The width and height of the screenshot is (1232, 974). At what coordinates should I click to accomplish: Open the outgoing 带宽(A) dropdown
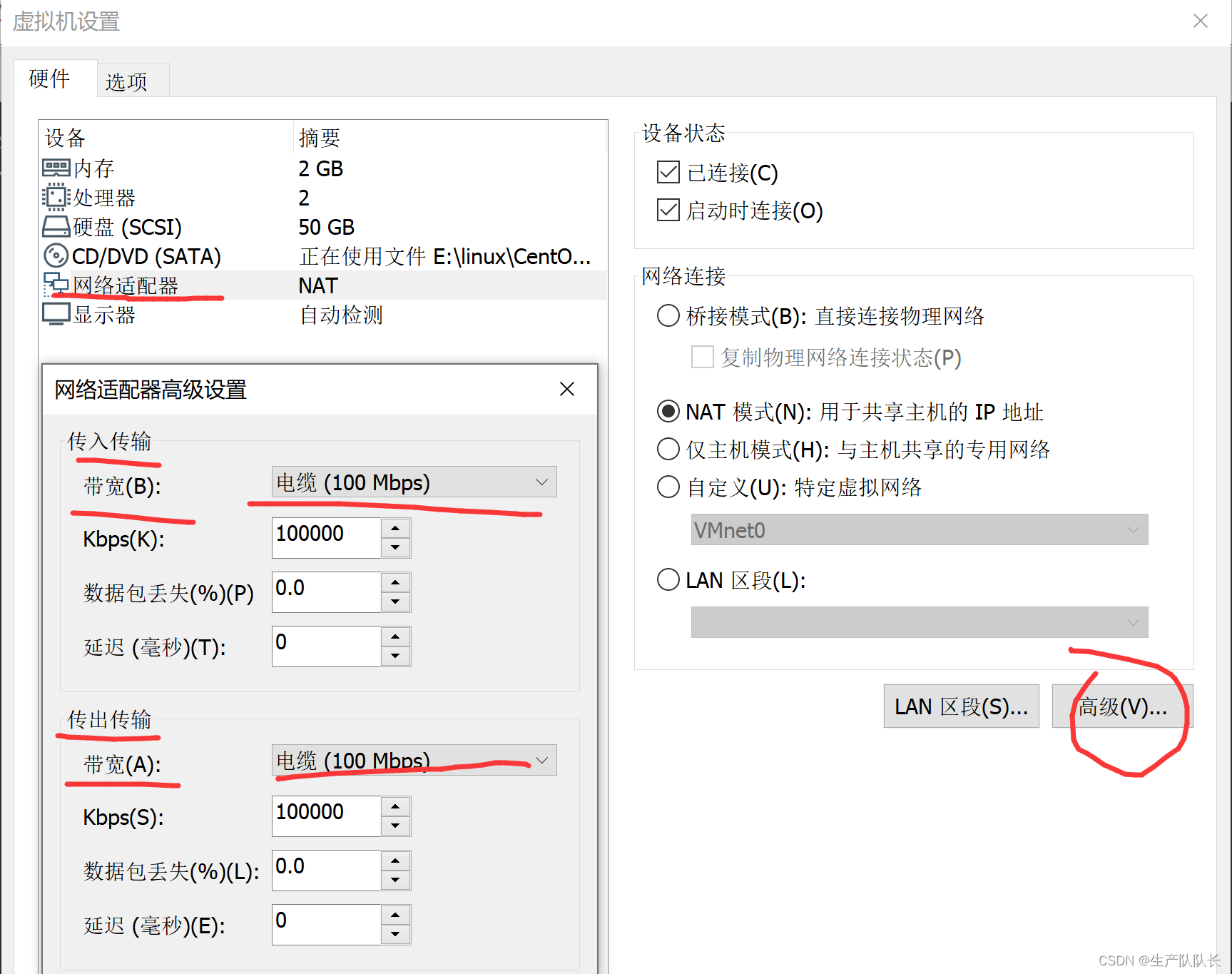(414, 760)
